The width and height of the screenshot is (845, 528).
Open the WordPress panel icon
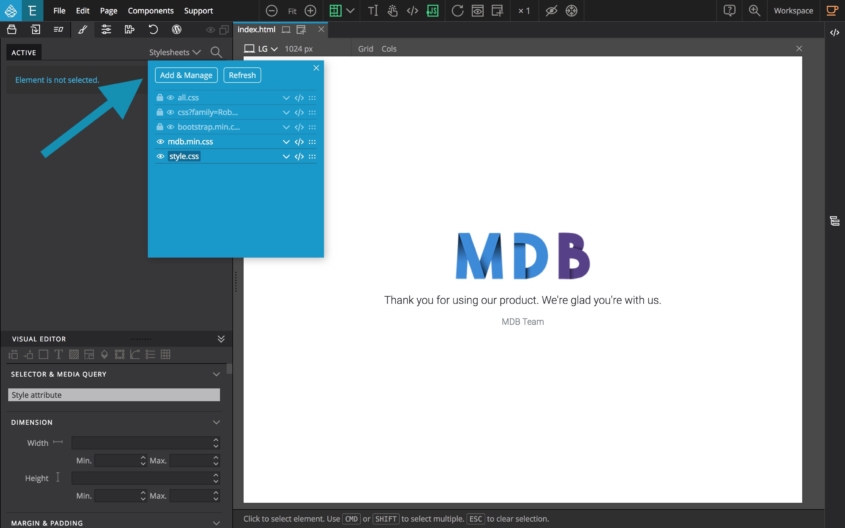pos(176,30)
